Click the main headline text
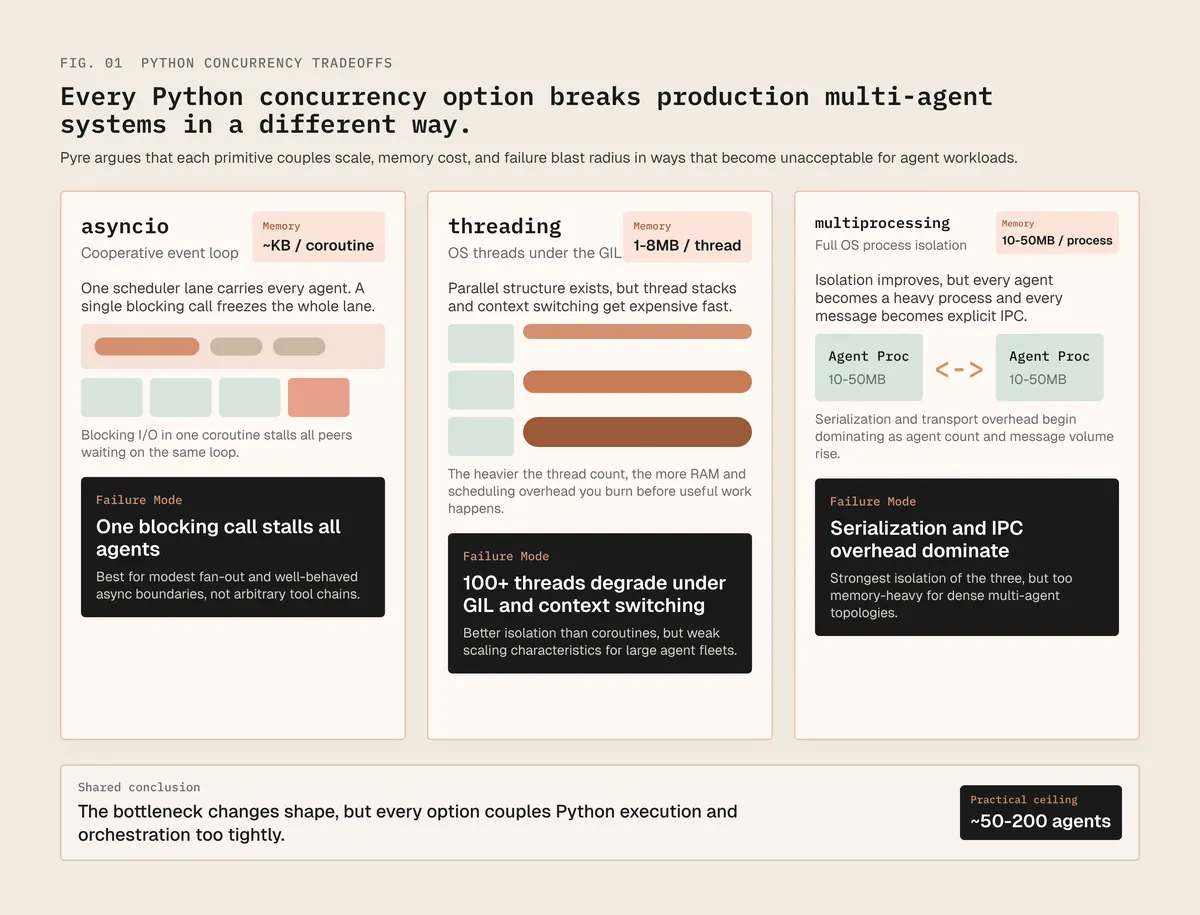The image size is (1200, 915). pos(526,110)
